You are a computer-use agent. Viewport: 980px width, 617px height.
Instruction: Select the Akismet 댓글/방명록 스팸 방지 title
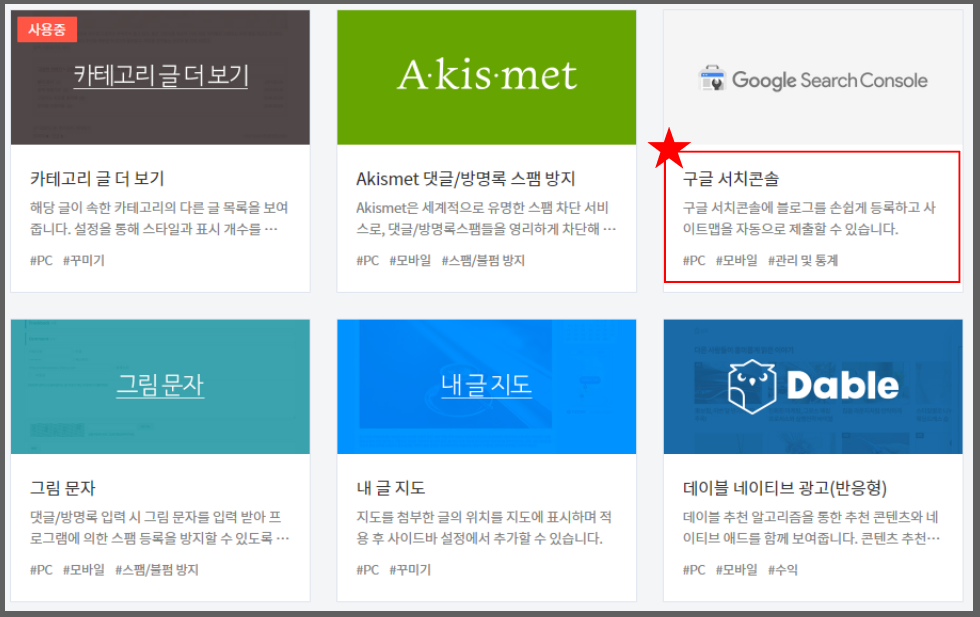[x=466, y=179]
